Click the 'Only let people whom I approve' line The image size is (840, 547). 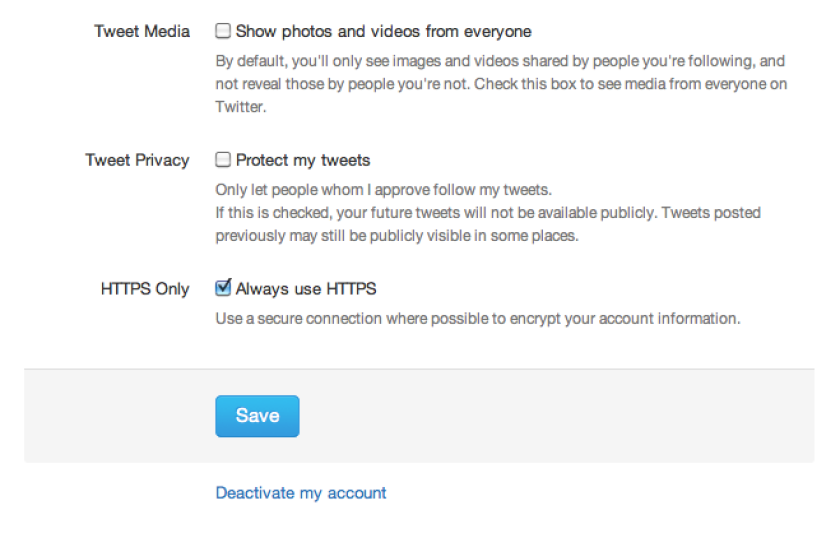tap(384, 190)
